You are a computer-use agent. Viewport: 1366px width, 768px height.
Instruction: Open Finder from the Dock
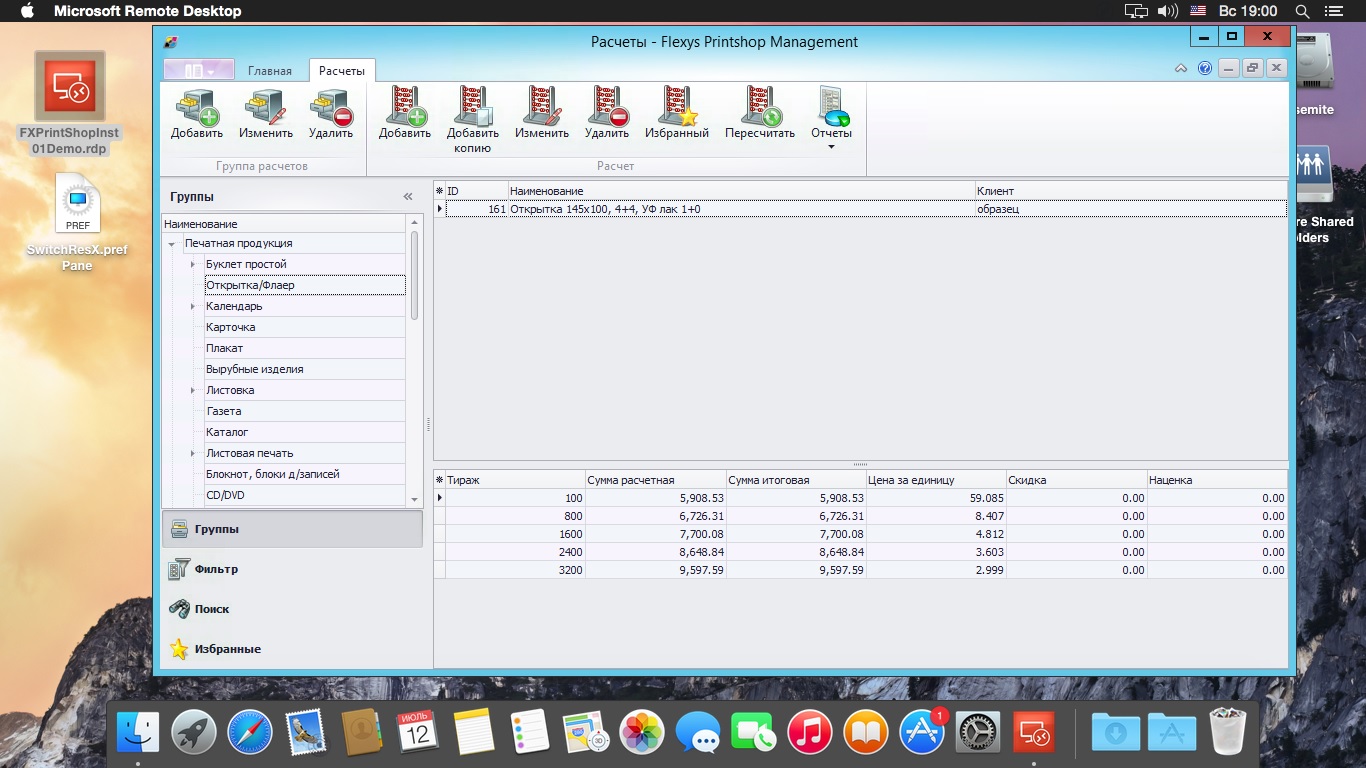coord(138,733)
